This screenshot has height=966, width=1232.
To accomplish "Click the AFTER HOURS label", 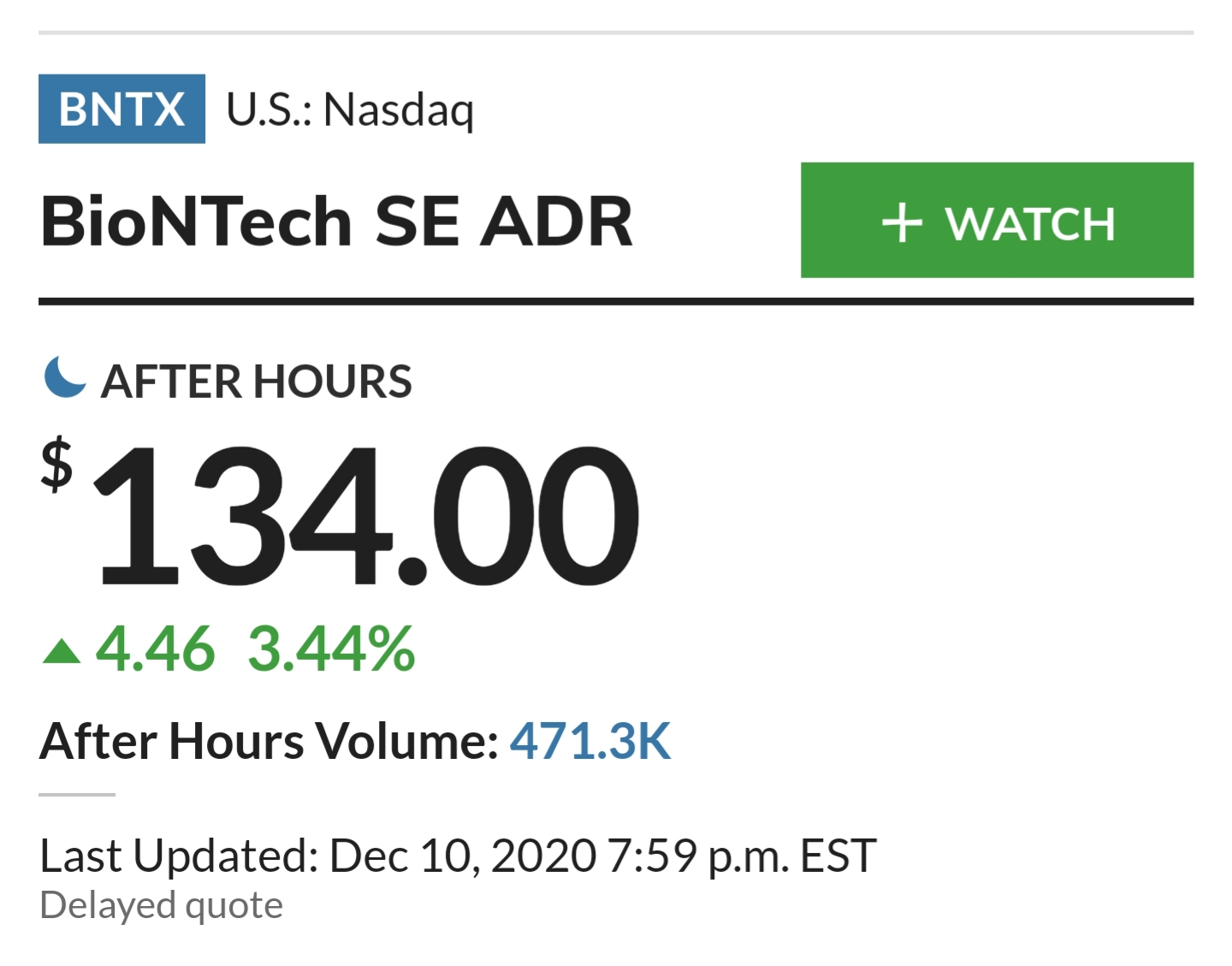I will [257, 382].
